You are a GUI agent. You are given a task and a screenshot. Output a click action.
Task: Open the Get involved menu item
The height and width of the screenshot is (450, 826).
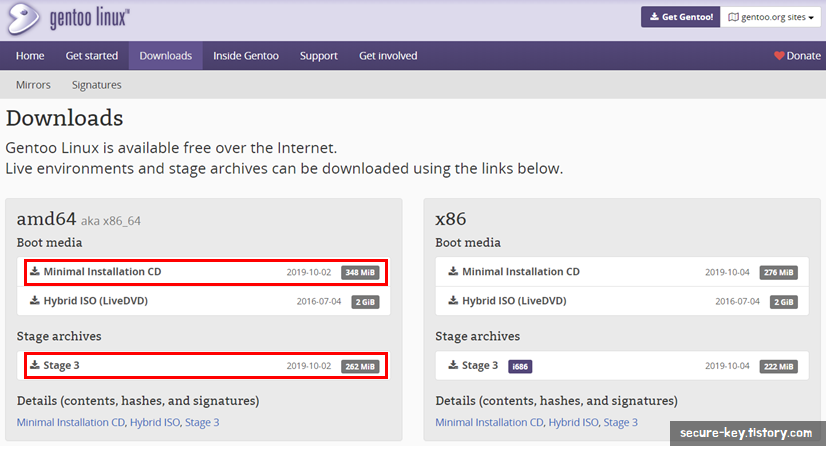click(x=388, y=56)
